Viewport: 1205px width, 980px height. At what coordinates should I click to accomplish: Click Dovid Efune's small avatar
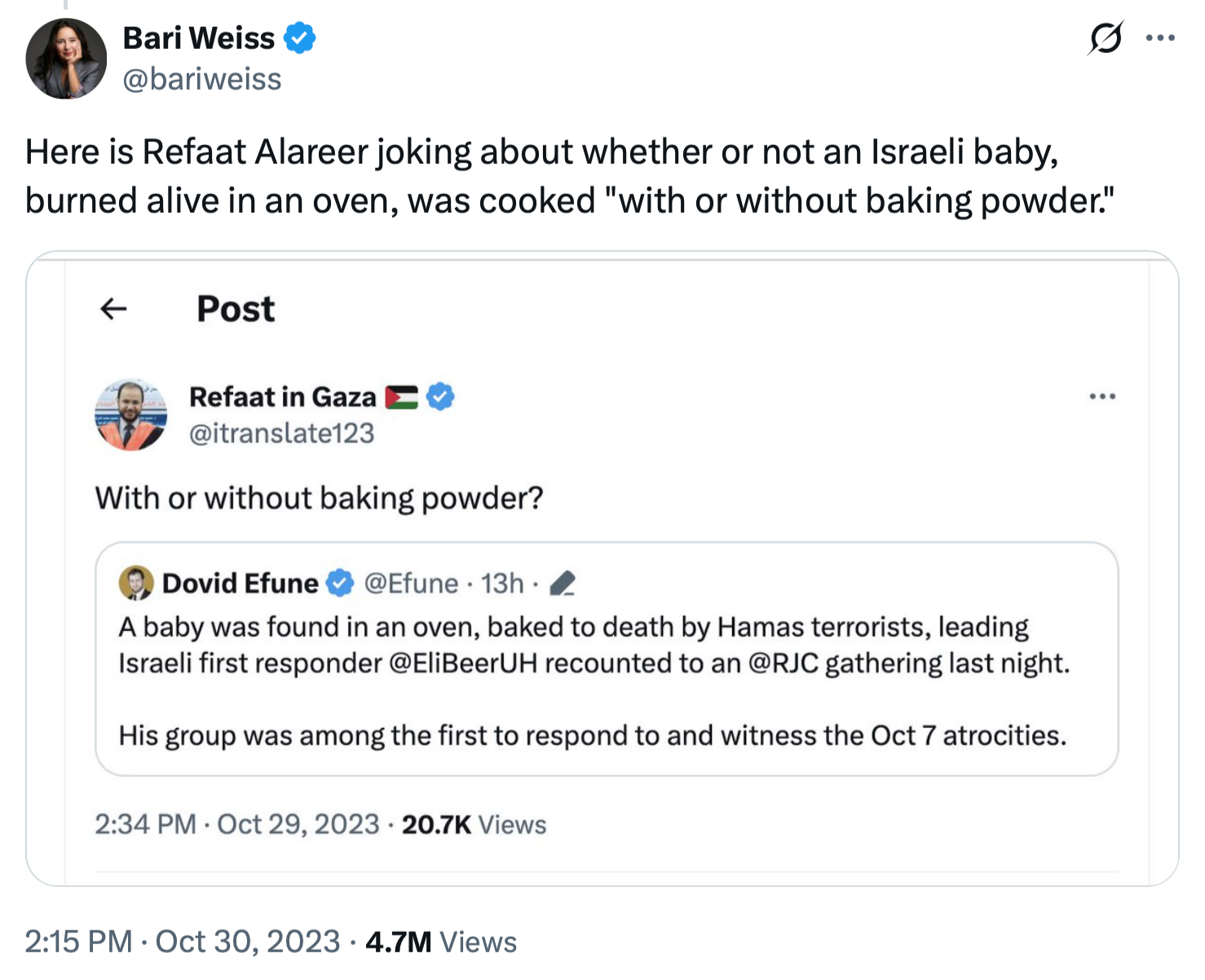tap(136, 583)
